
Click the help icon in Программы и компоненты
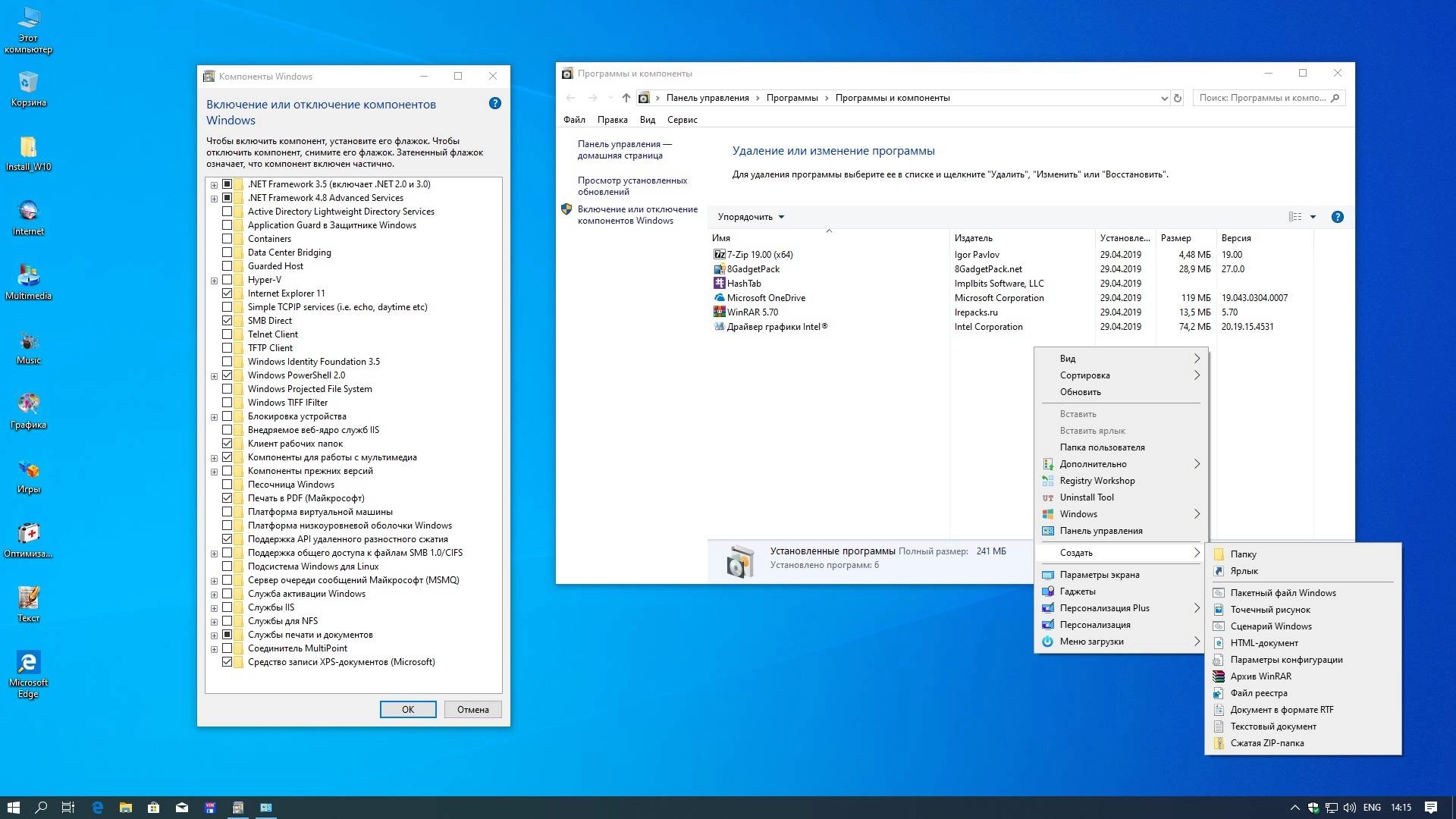[x=1338, y=217]
